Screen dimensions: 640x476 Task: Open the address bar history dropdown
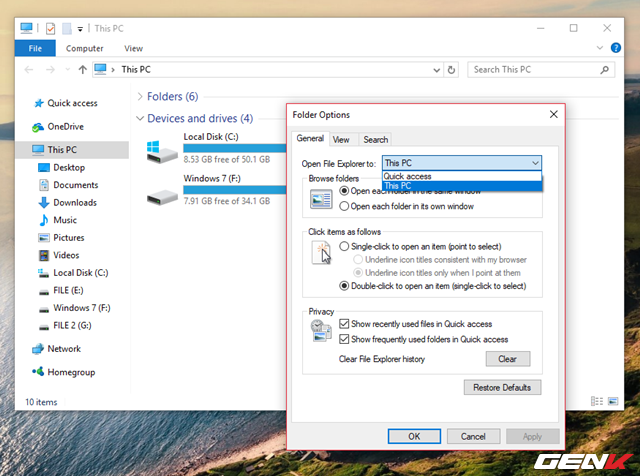[436, 70]
